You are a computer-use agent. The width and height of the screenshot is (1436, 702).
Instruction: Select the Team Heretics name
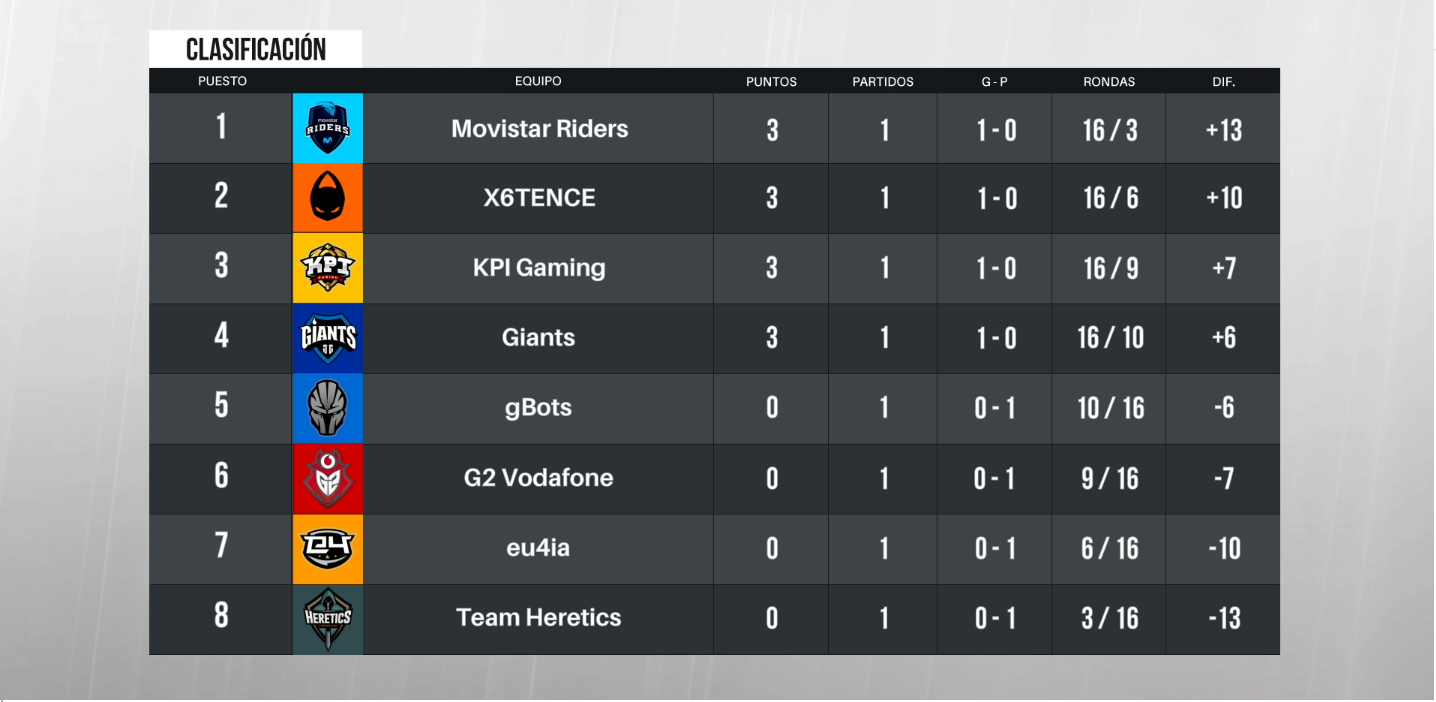[x=539, y=617]
